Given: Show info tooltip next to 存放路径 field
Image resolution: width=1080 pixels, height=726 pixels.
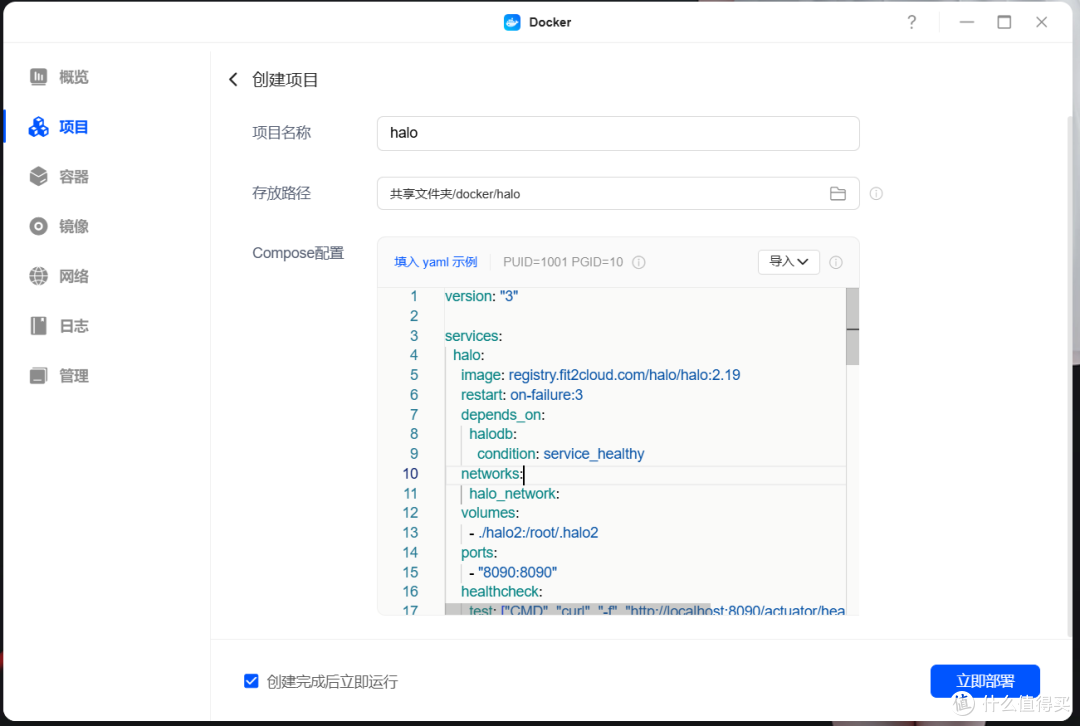Looking at the screenshot, I should click(x=876, y=194).
